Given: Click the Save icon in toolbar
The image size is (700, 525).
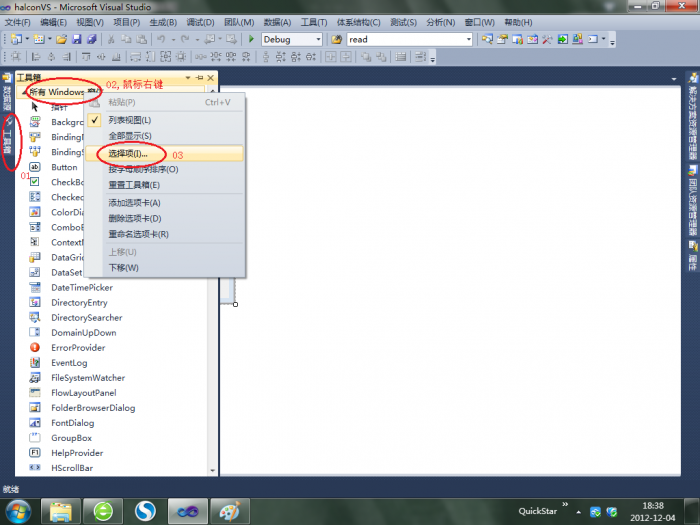Looking at the screenshot, I should click(x=77, y=39).
